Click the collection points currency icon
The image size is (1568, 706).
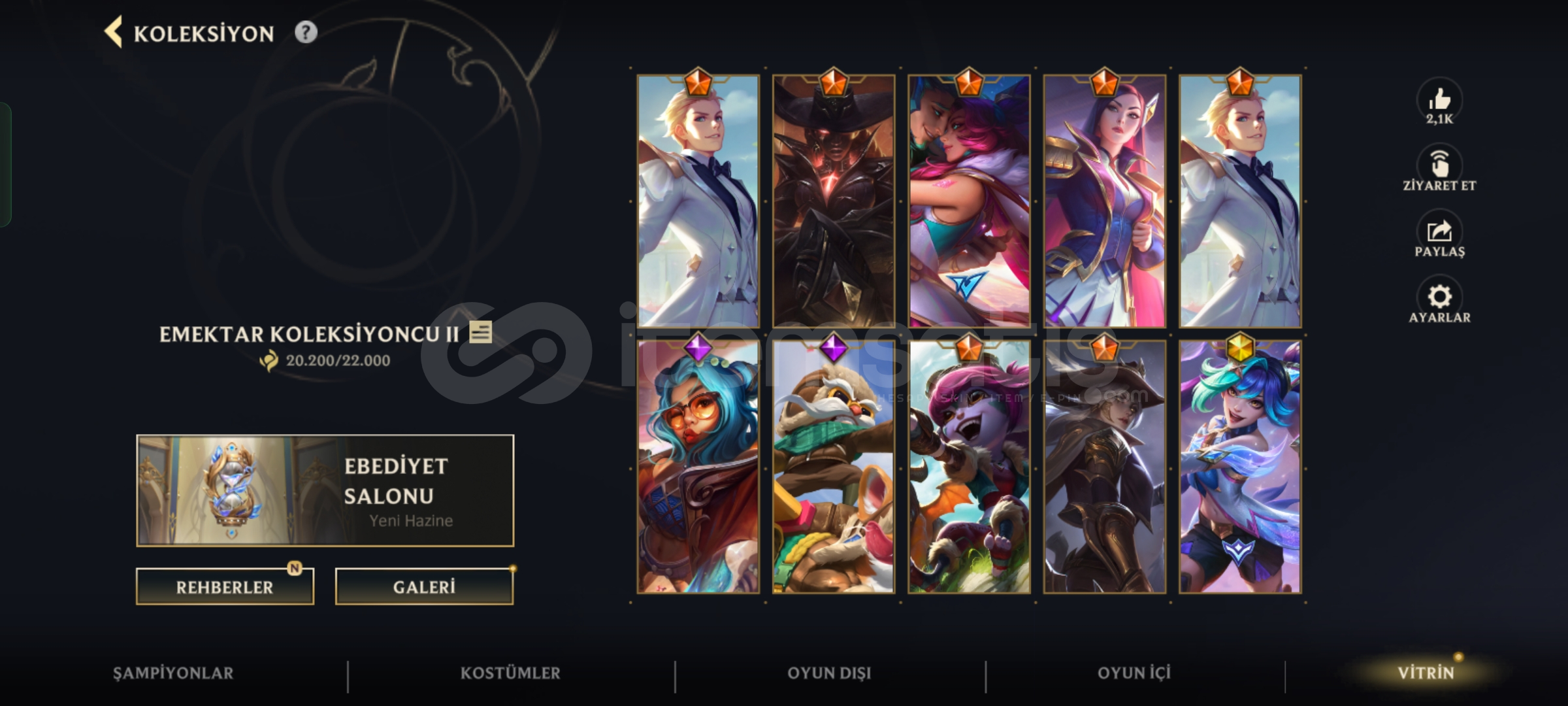[x=269, y=360]
